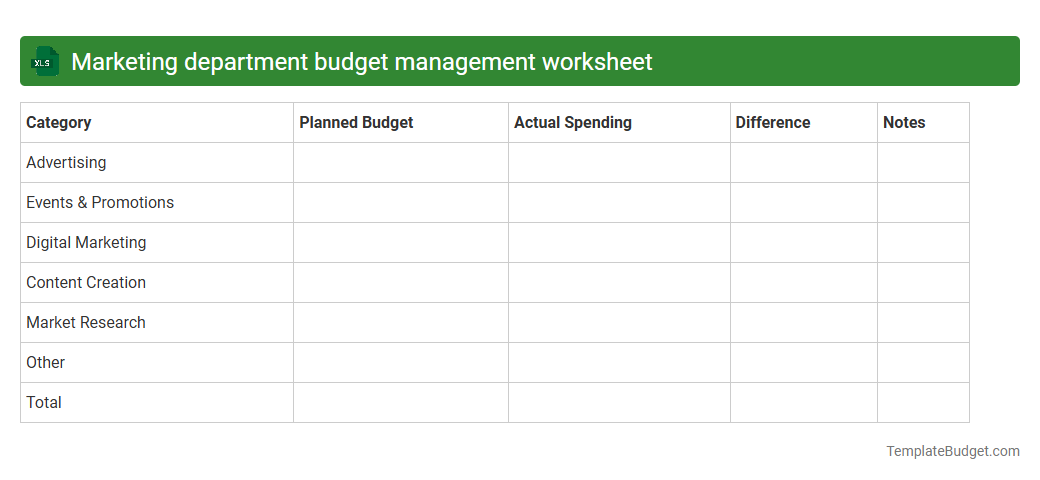Select the Advertising row label
The width and height of the screenshot is (1040, 480).
66,162
